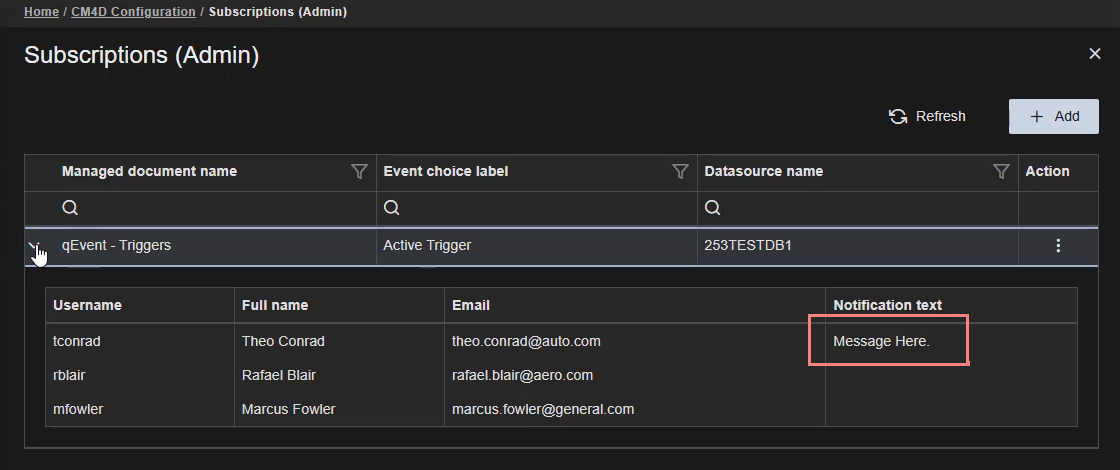Open three-dot action menu for qEvent row
1120x470 pixels.
[1058, 246]
